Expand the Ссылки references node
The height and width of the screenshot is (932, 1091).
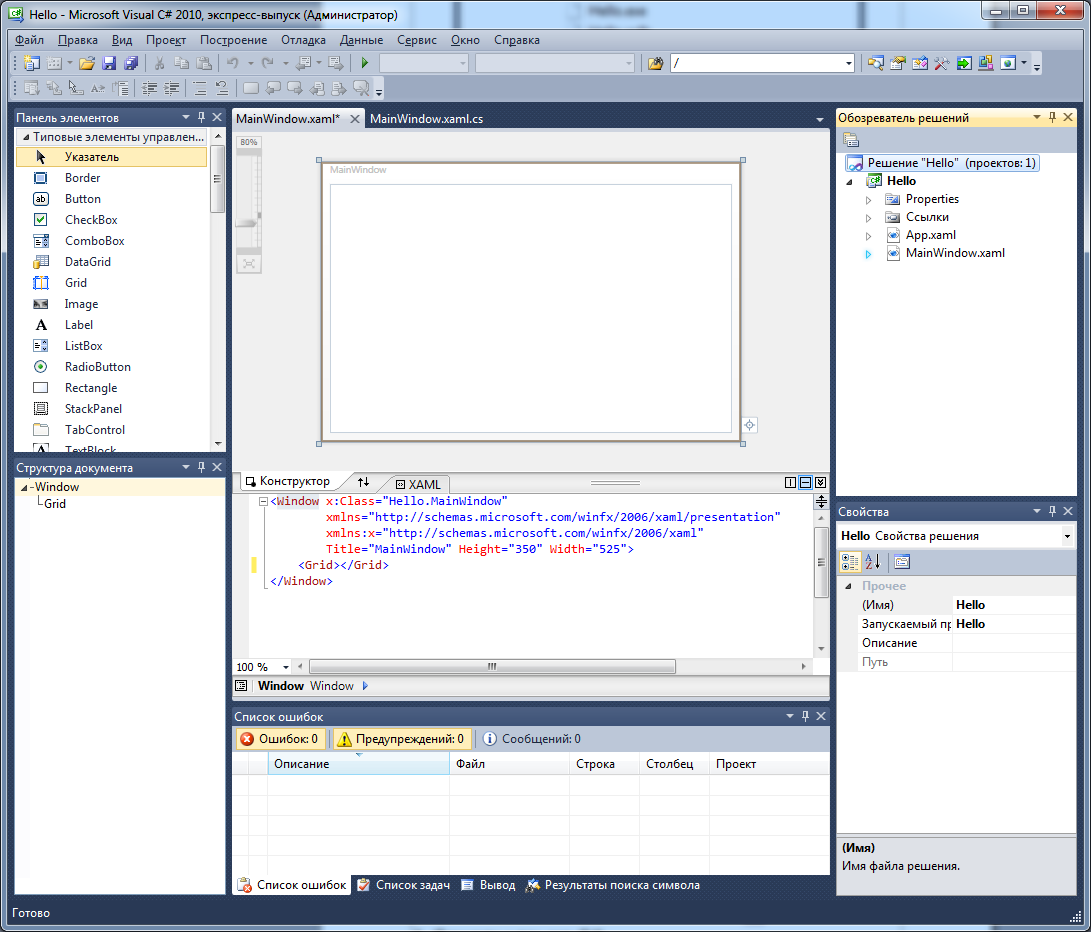(868, 218)
